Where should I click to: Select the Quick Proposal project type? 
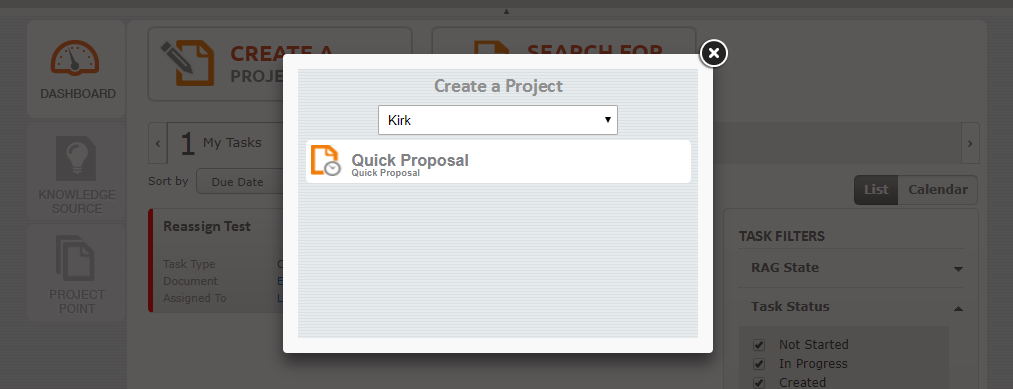(x=498, y=162)
